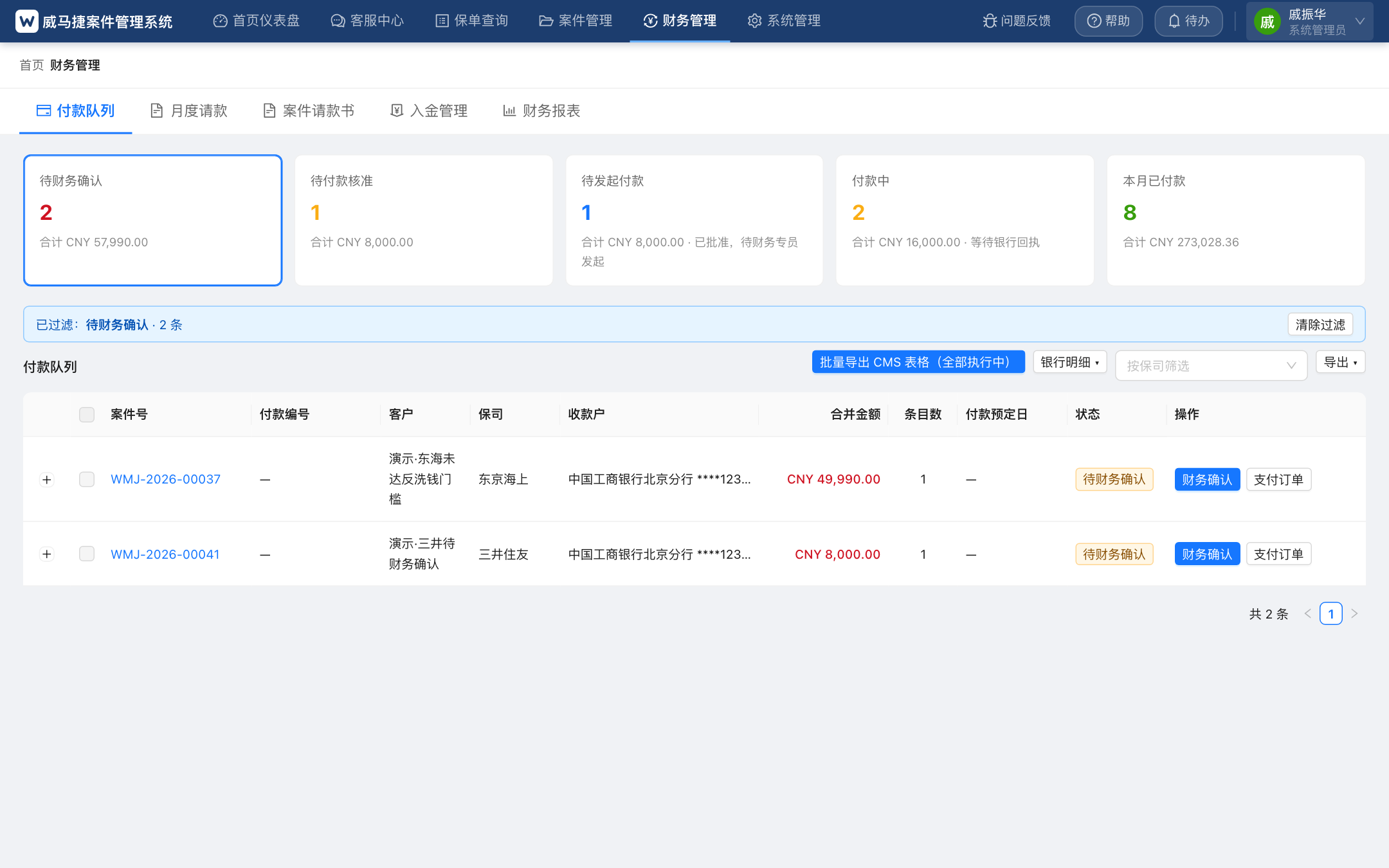Viewport: 1389px width, 868px height.
Task: Select the 付款中 summary card
Action: click(965, 221)
